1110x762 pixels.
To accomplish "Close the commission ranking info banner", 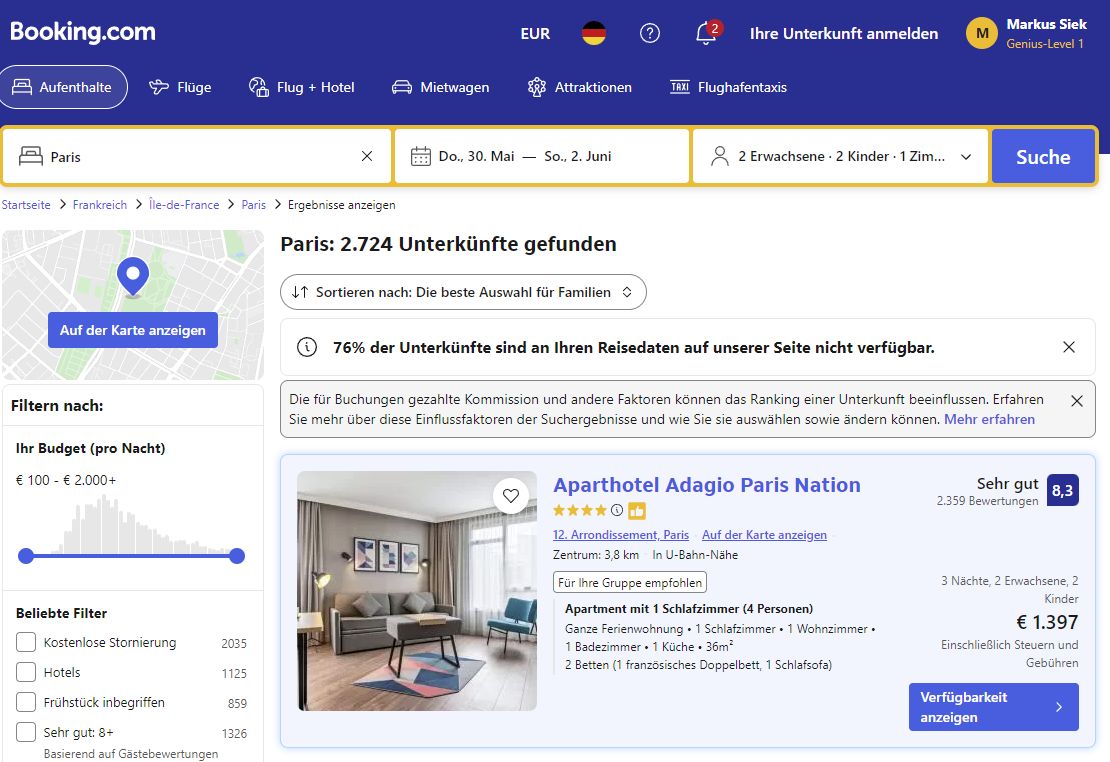I will click(x=1077, y=401).
